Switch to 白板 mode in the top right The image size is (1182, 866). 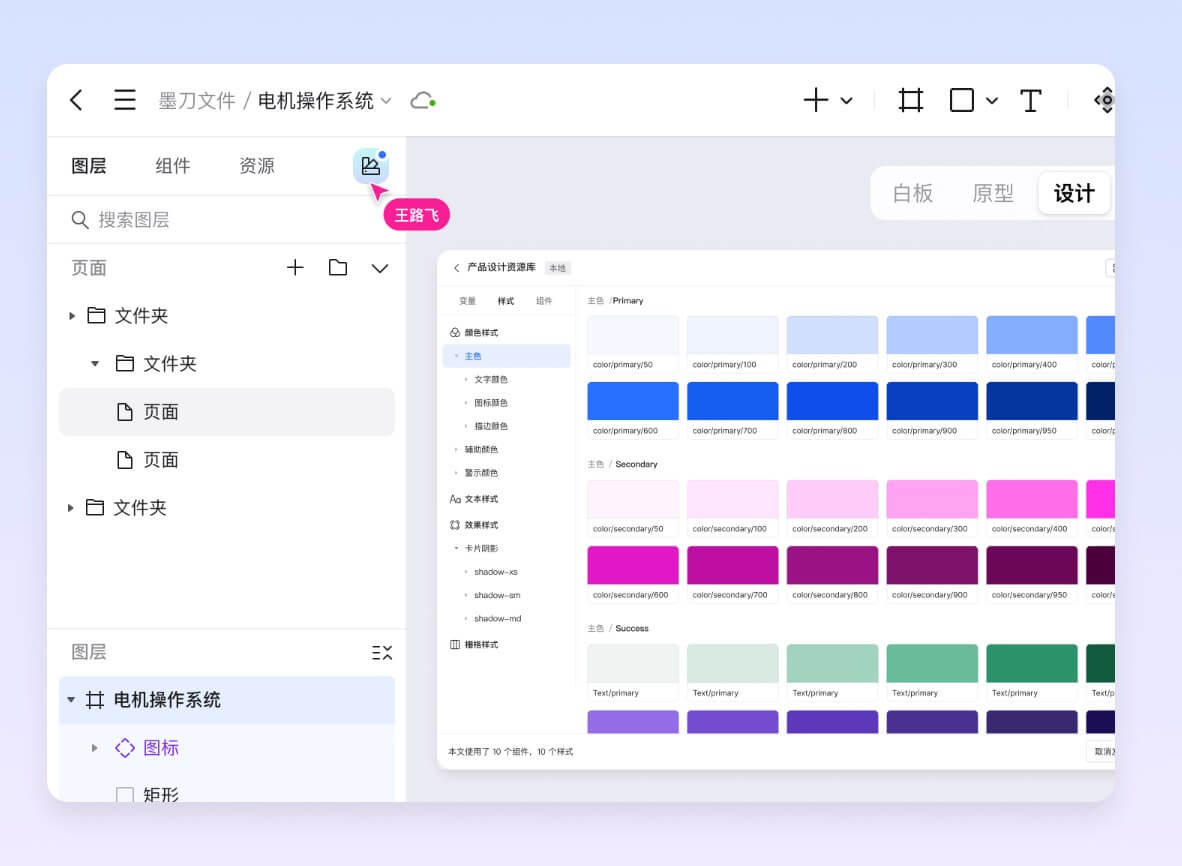(912, 193)
